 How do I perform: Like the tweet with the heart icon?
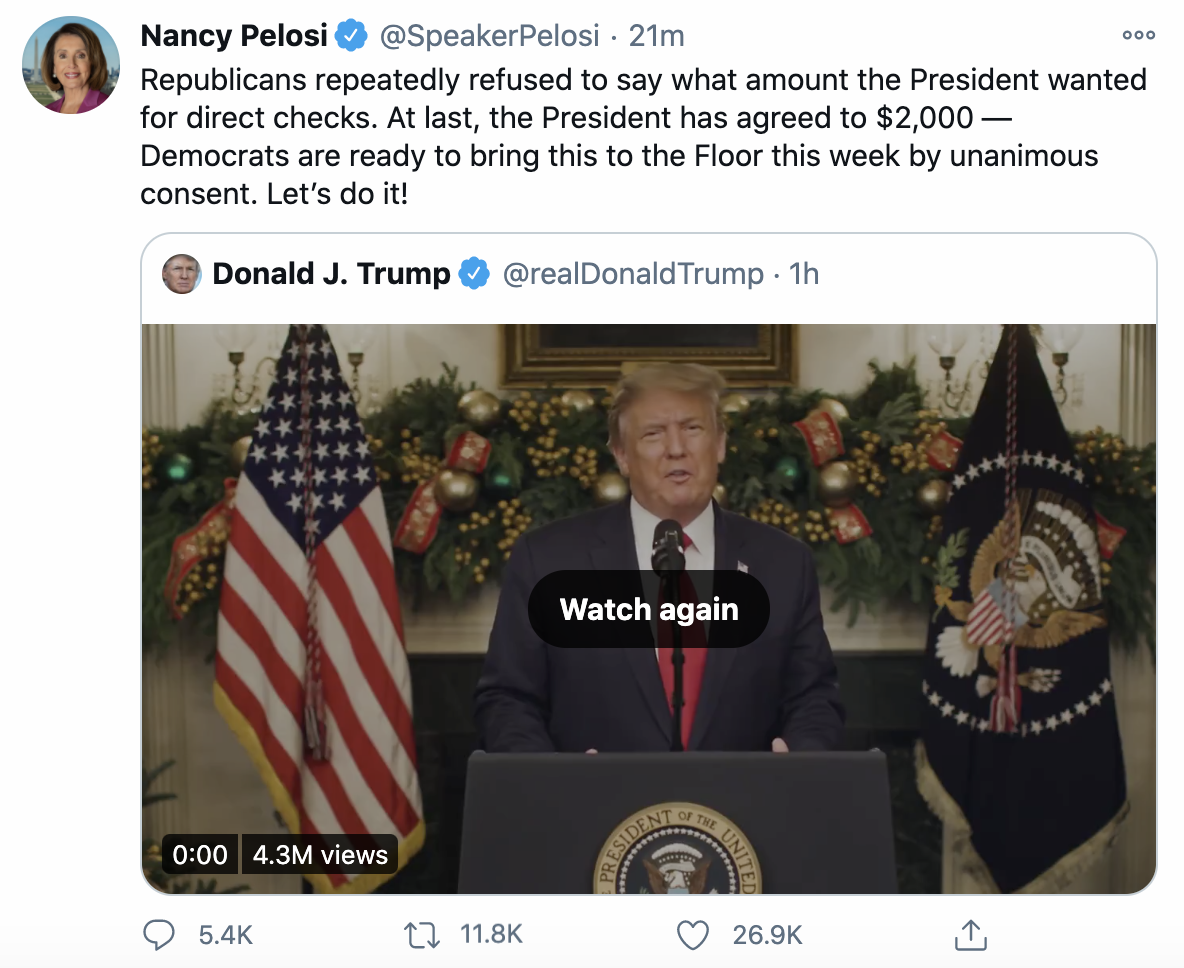(692, 935)
